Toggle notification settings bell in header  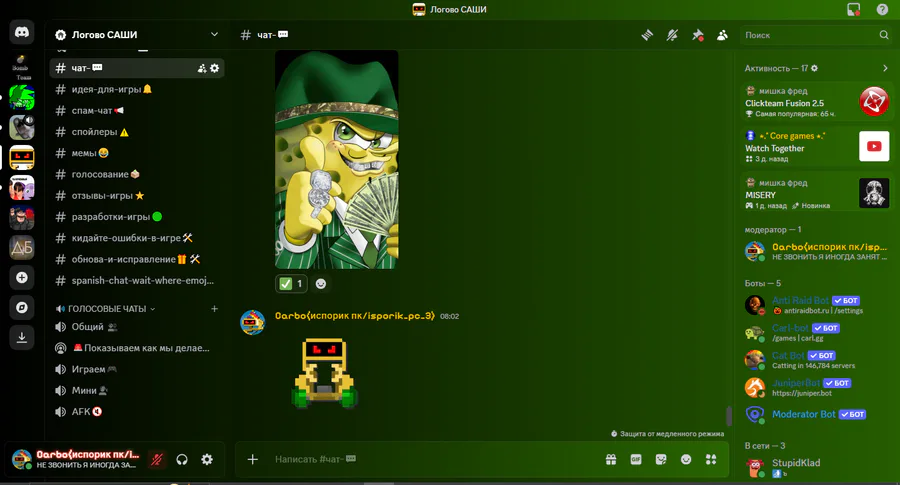click(672, 35)
